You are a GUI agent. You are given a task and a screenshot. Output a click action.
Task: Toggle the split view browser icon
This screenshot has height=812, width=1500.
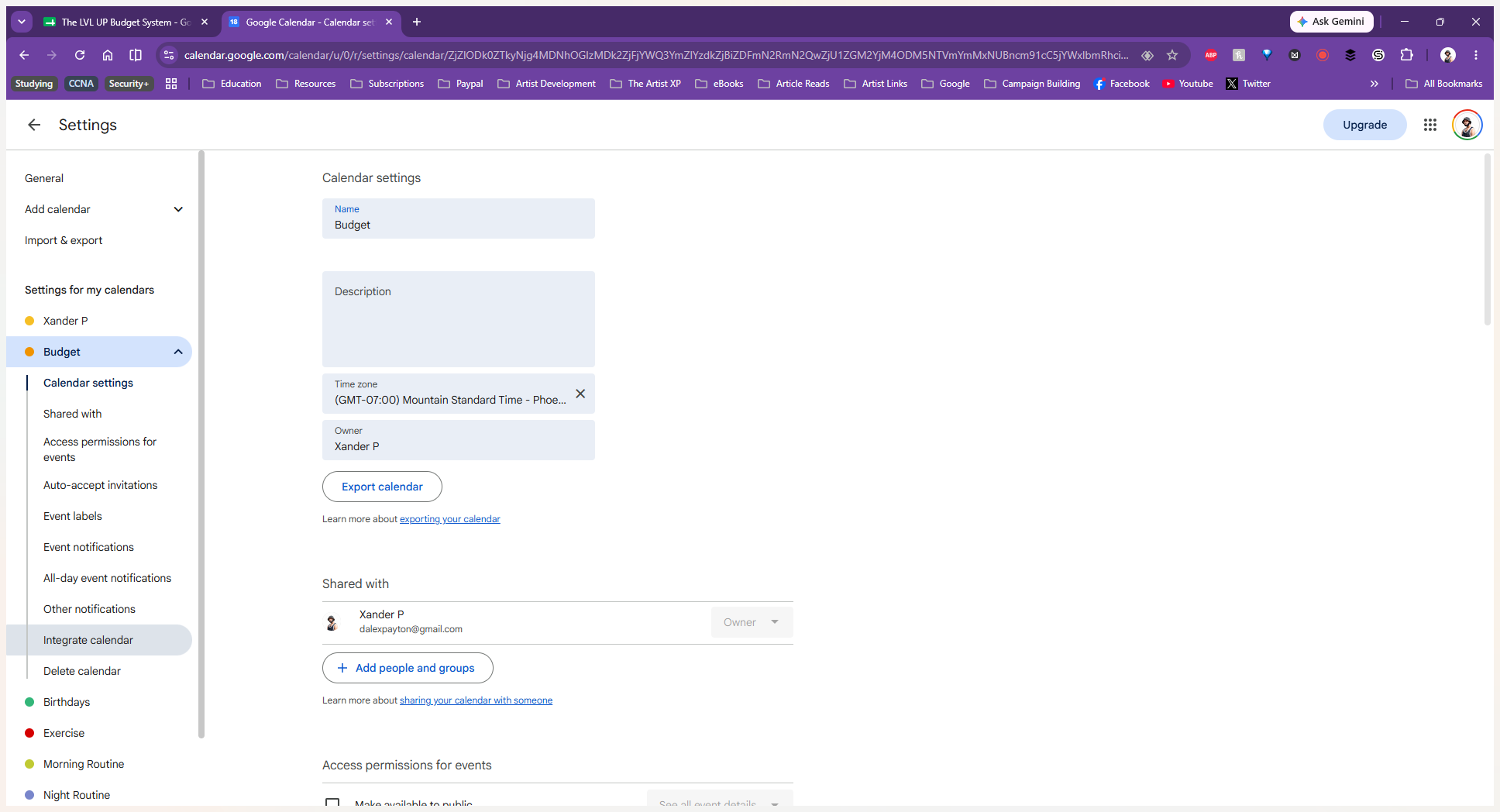pyautogui.click(x=136, y=55)
